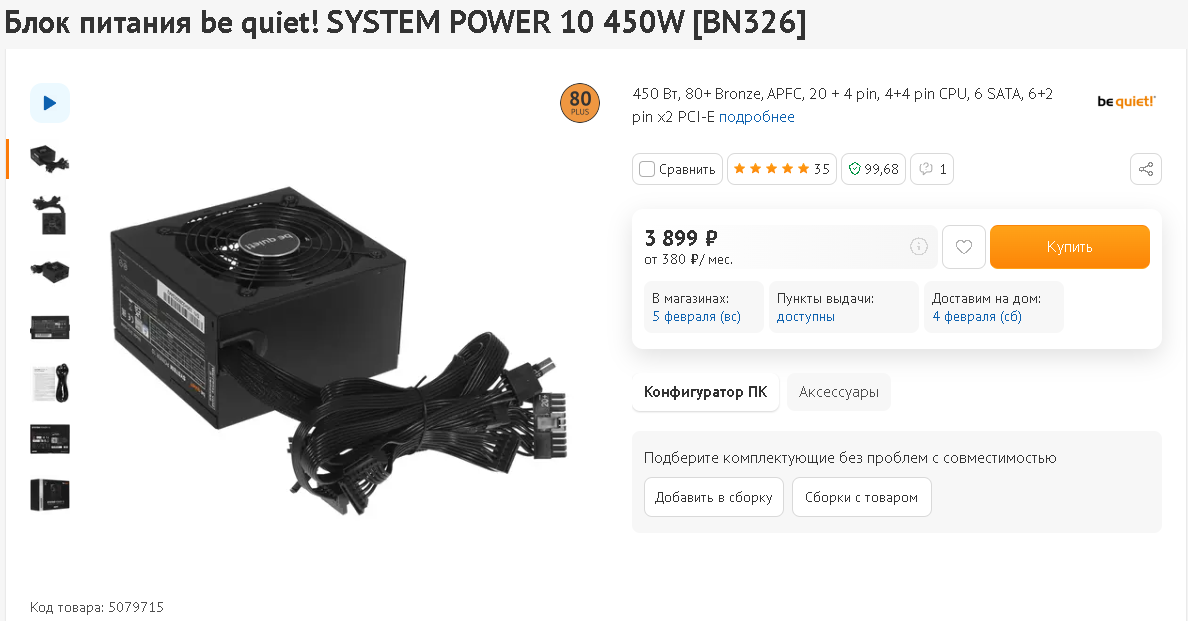
Task: Open the comments count with speech-bubble icon
Action: [x=932, y=169]
